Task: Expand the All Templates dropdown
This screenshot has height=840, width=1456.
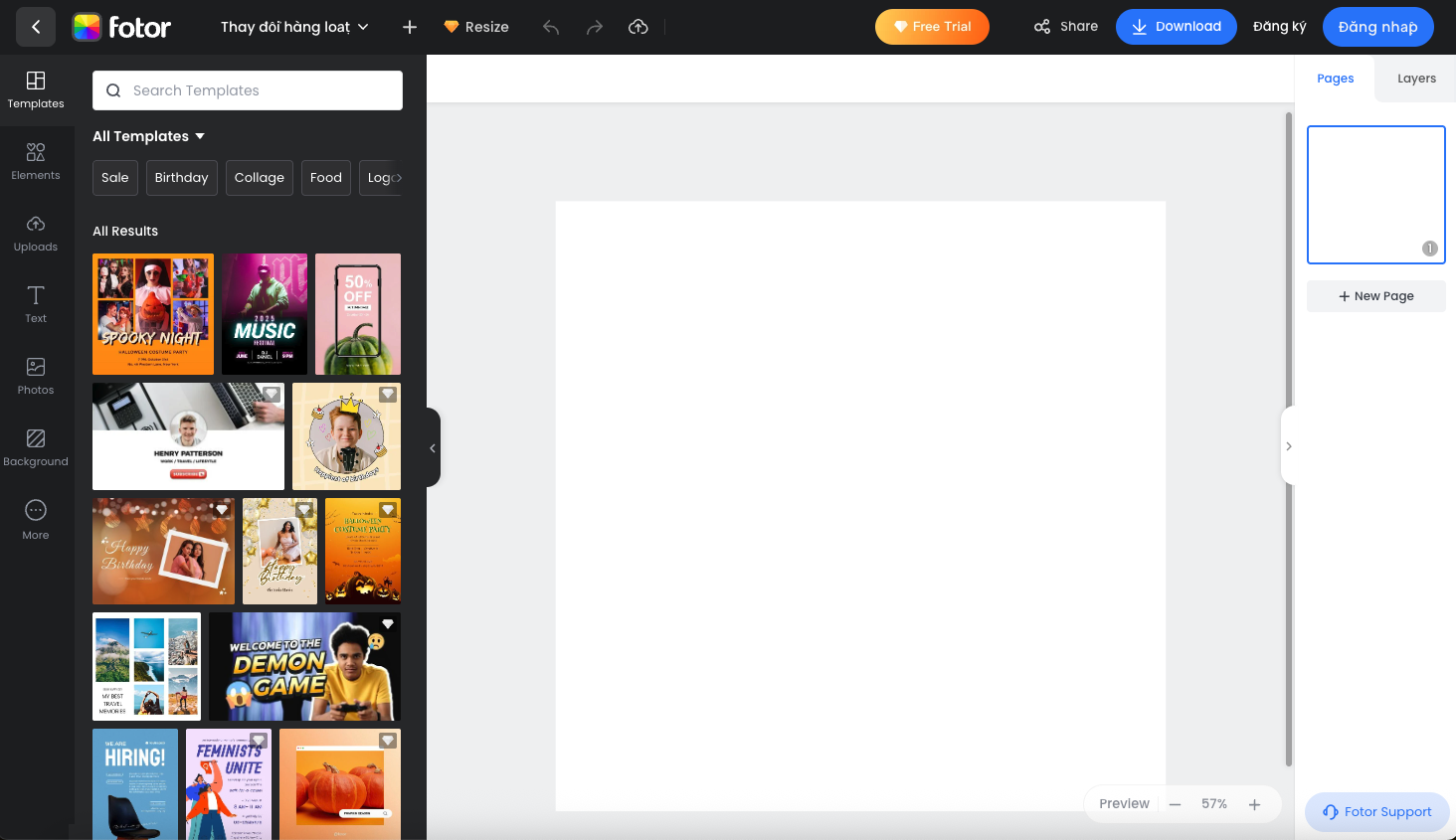Action: tap(148, 136)
